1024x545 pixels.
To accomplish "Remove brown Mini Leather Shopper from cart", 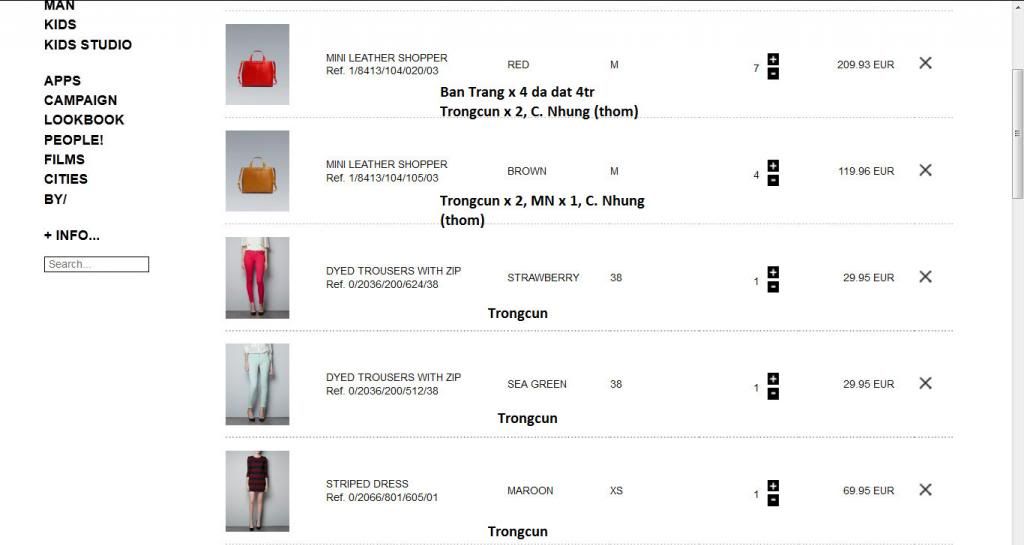I will [x=925, y=170].
